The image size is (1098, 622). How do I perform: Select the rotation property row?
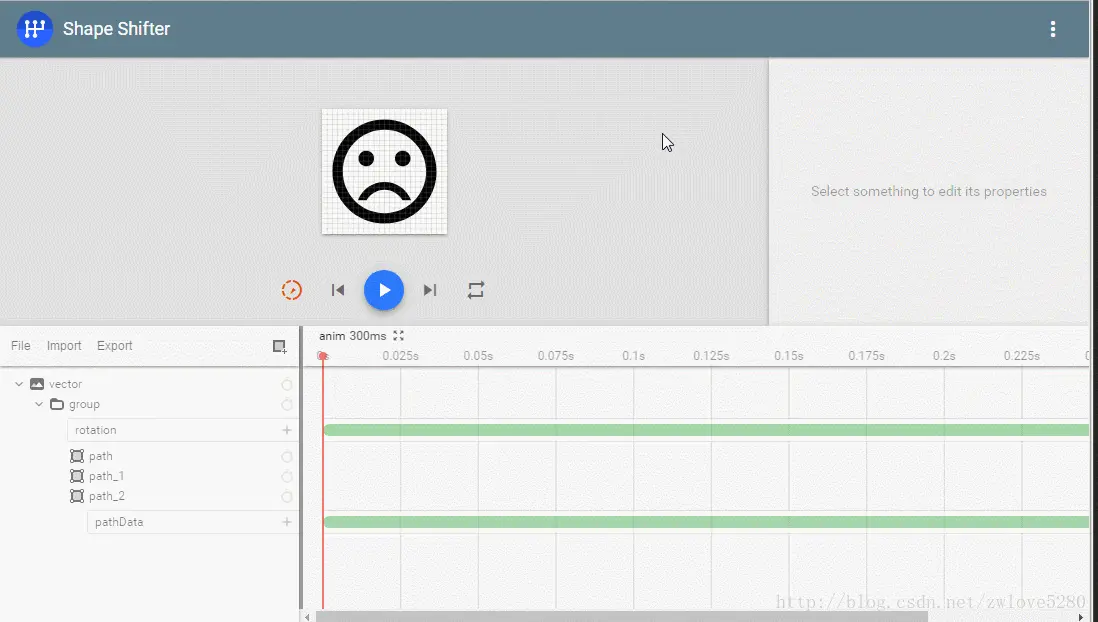pos(183,430)
